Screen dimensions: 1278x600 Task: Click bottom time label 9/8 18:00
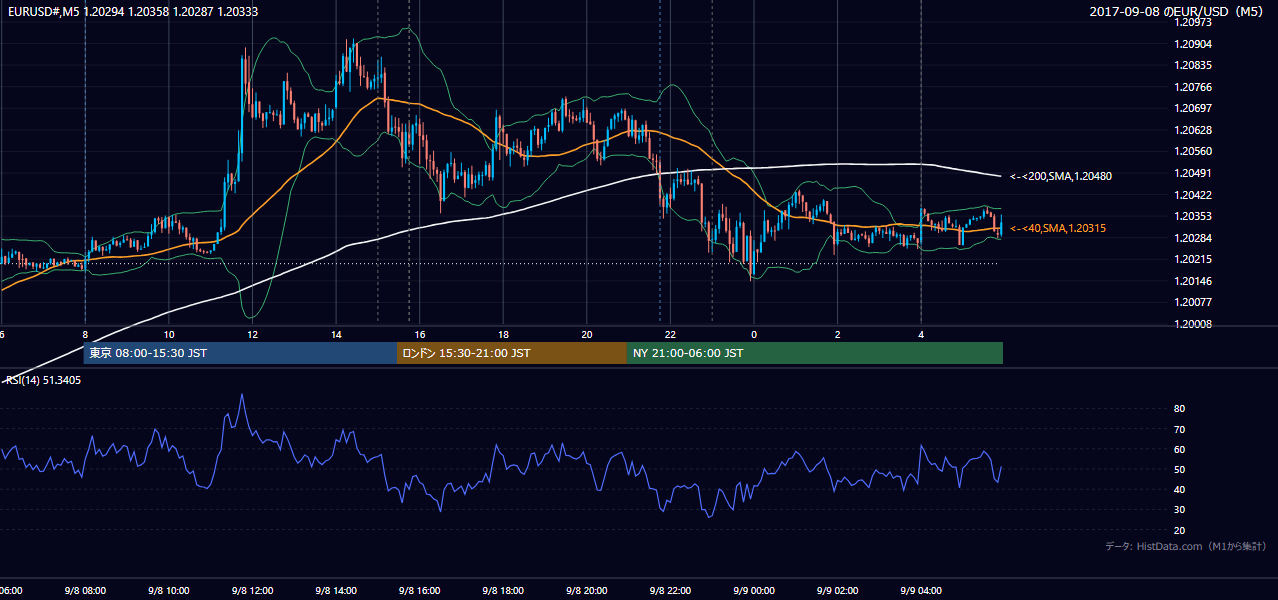[503, 591]
